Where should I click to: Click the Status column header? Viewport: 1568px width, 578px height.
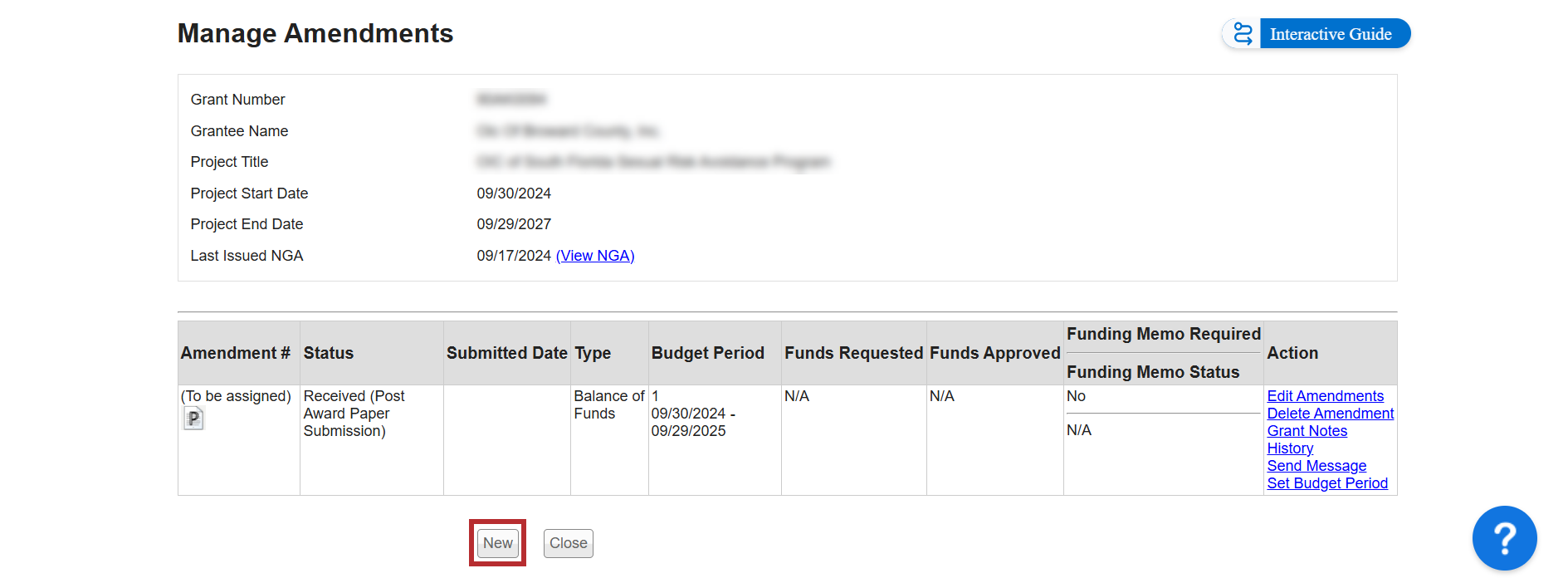(x=329, y=353)
